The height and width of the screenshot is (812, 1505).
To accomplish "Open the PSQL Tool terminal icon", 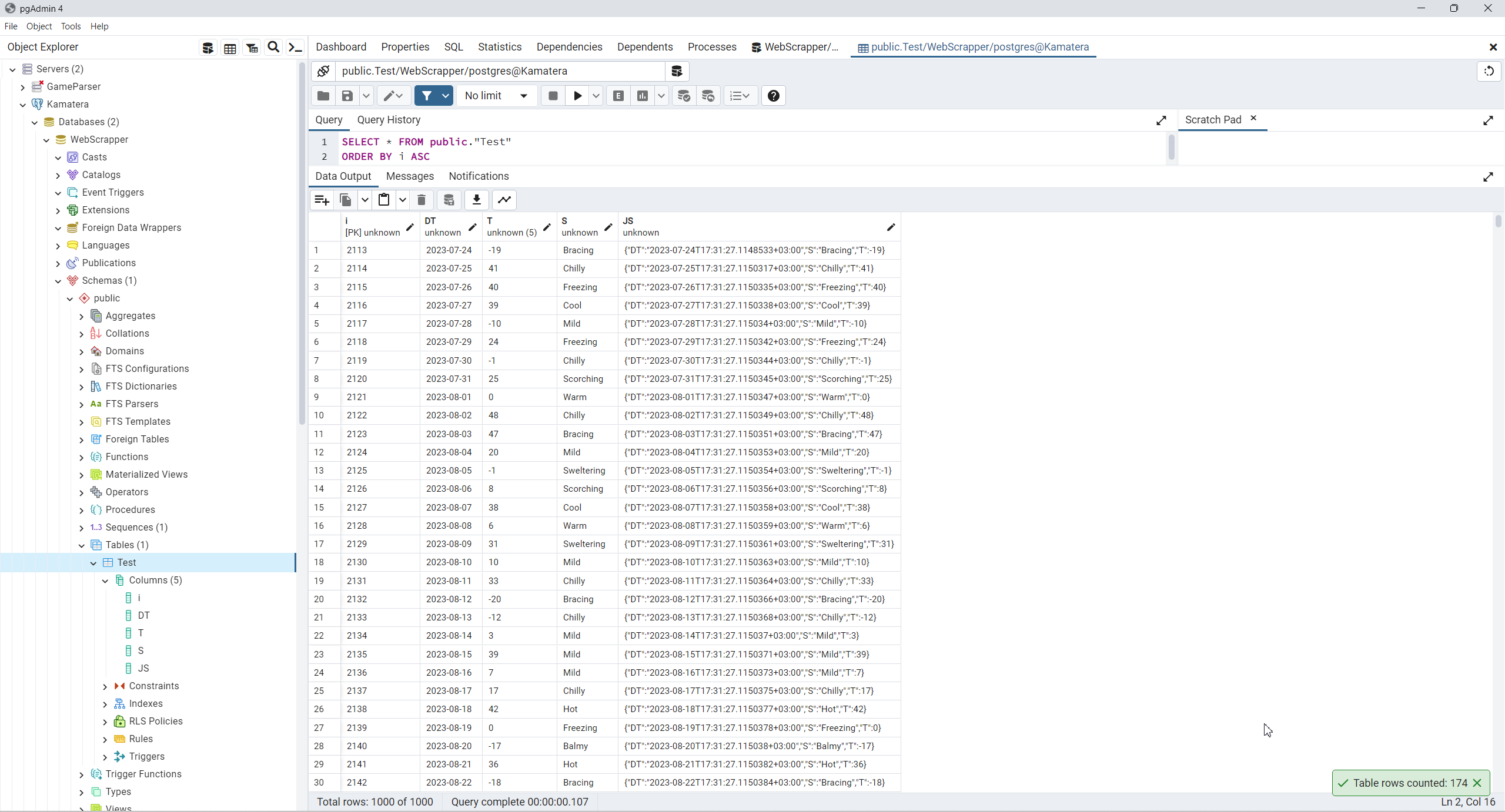I will (295, 48).
